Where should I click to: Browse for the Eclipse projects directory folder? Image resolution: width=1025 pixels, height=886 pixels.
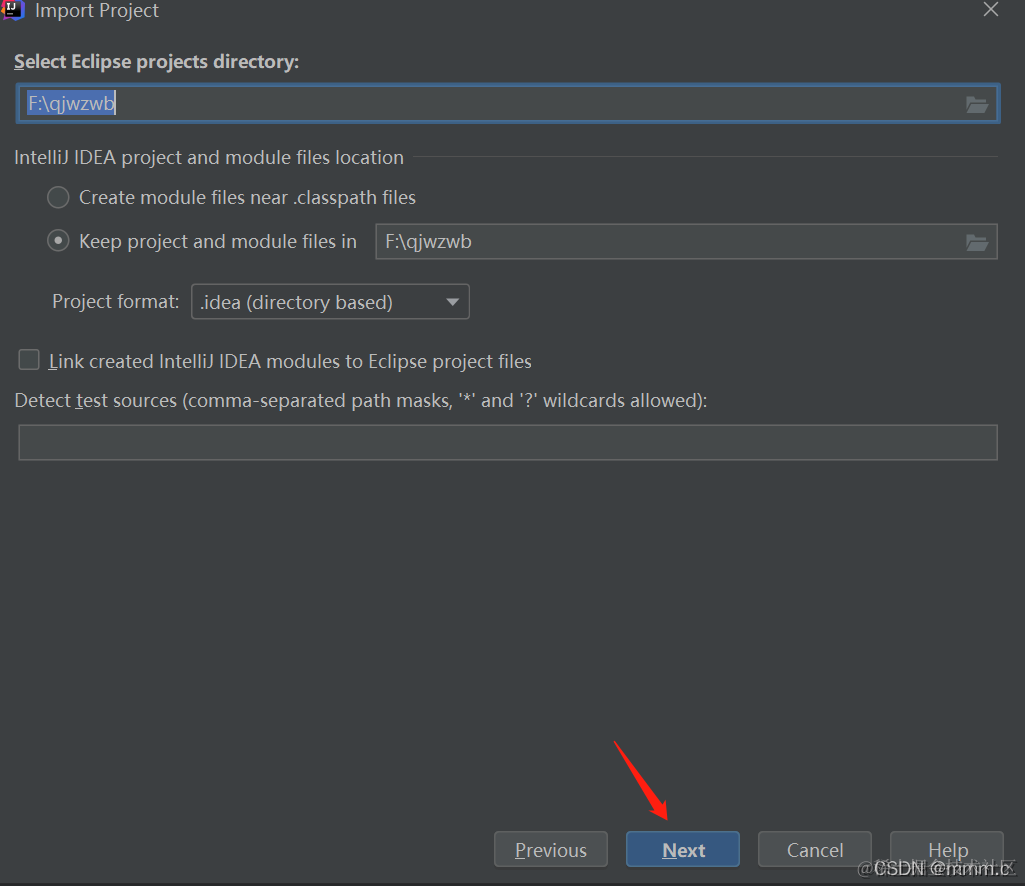(977, 104)
